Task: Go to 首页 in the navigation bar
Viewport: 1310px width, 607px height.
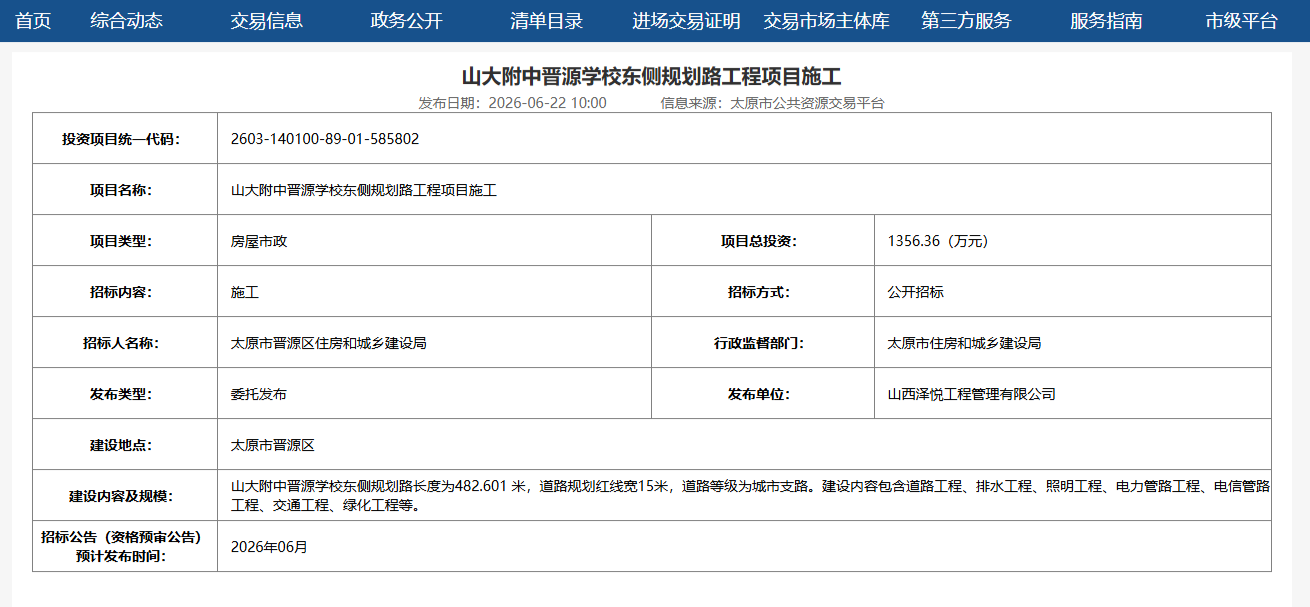Action: pyautogui.click(x=33, y=21)
